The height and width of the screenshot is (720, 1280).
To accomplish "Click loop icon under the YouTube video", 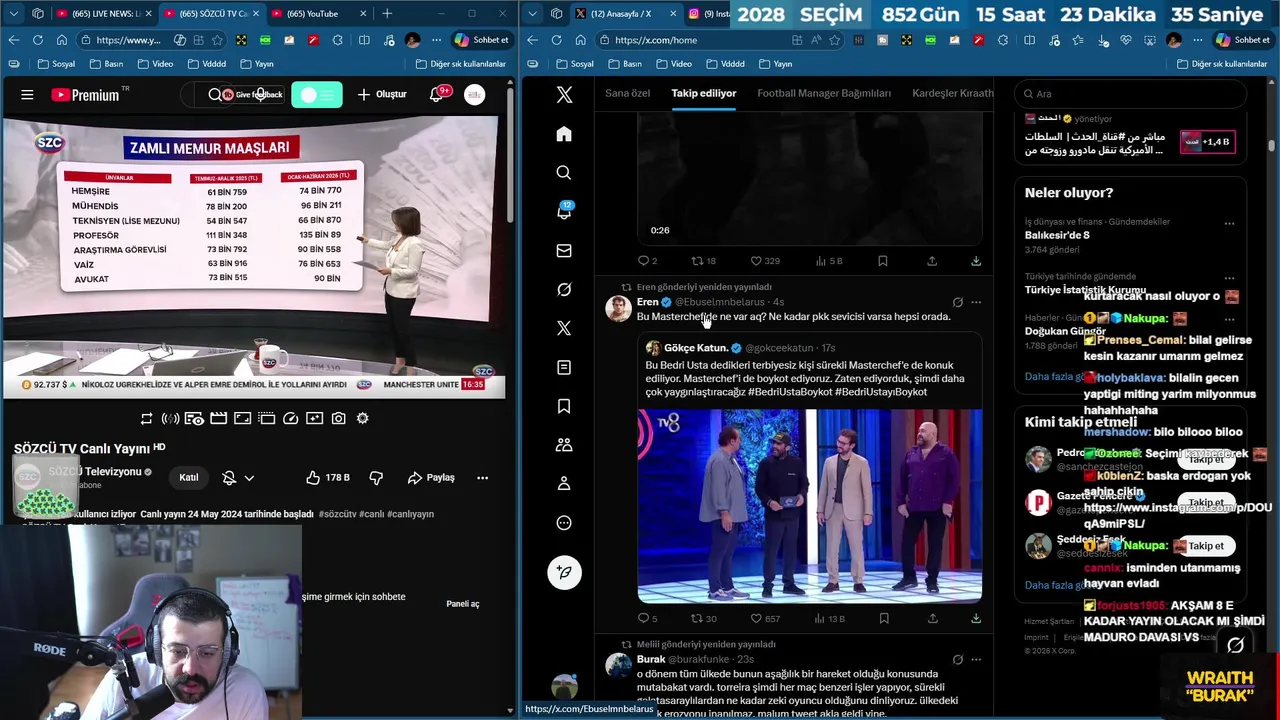I will click(x=147, y=418).
